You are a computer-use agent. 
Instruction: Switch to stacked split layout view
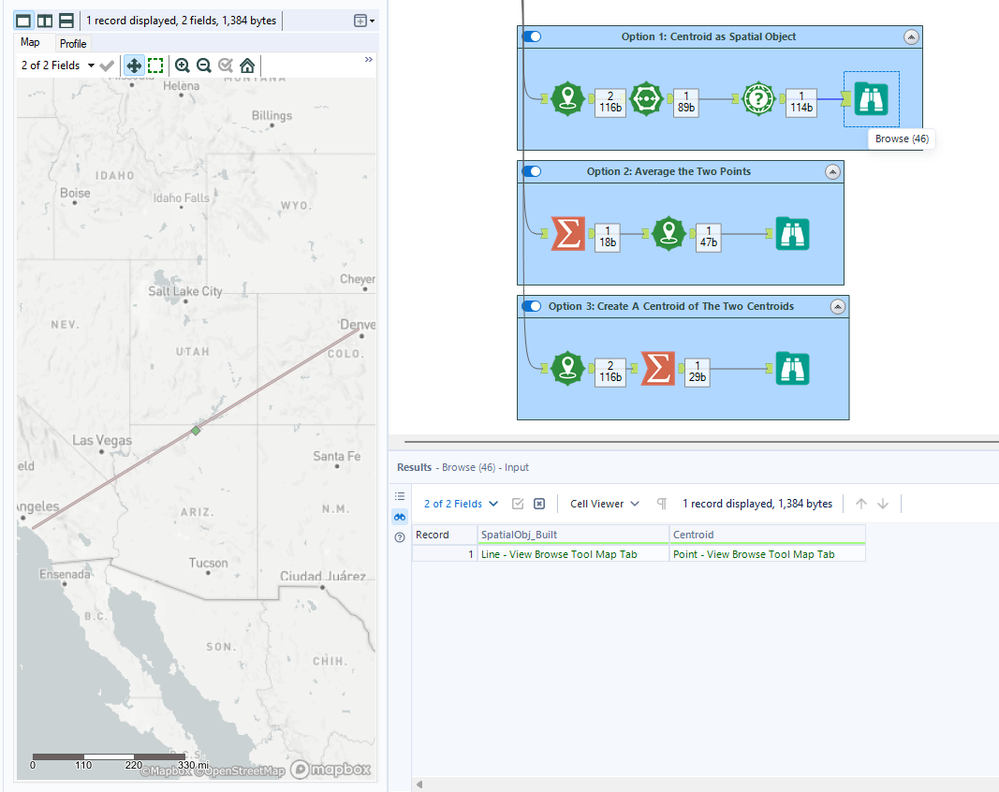point(66,20)
